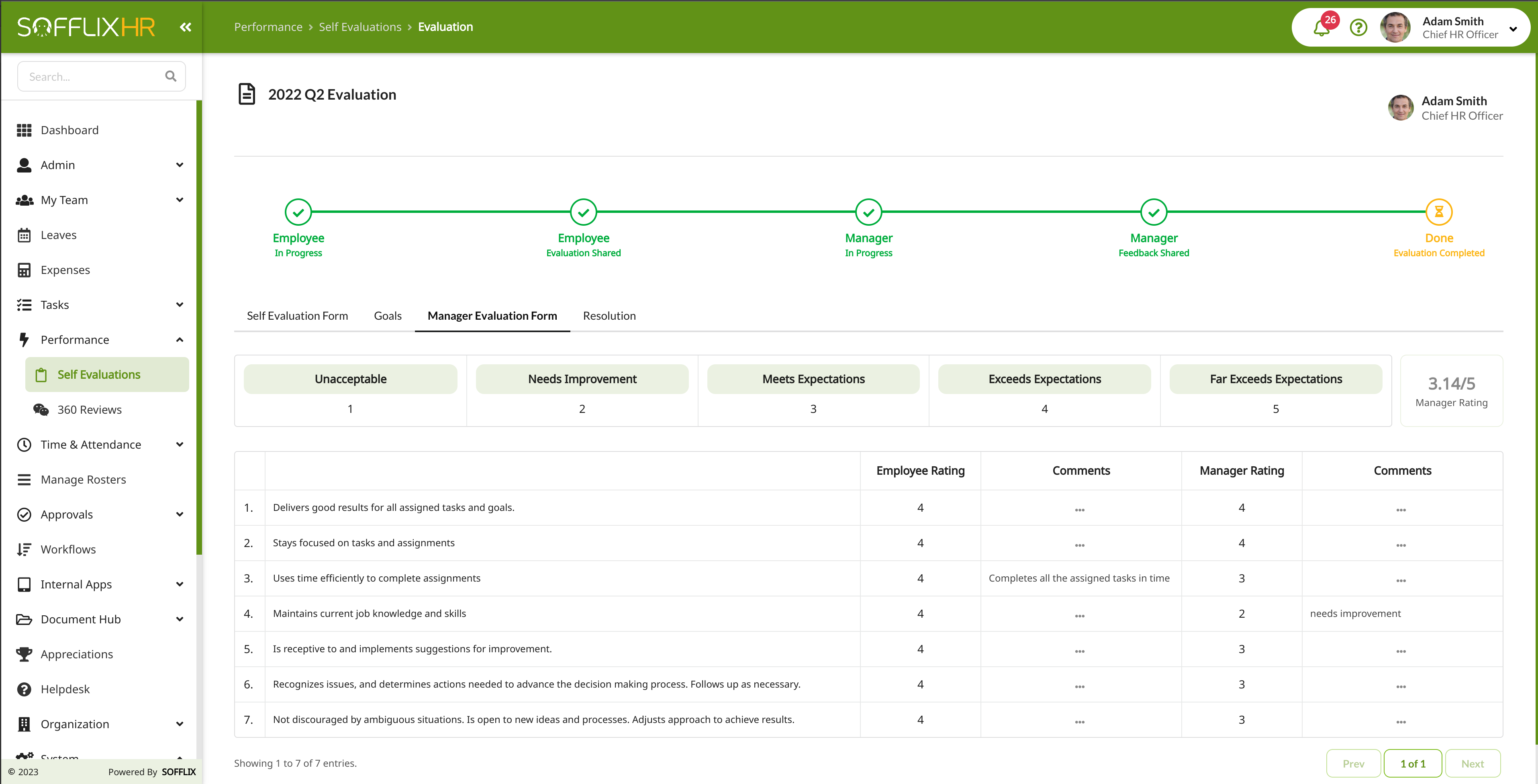Viewport: 1538px width, 784px height.
Task: Click the notification bell icon
Action: (x=1321, y=28)
